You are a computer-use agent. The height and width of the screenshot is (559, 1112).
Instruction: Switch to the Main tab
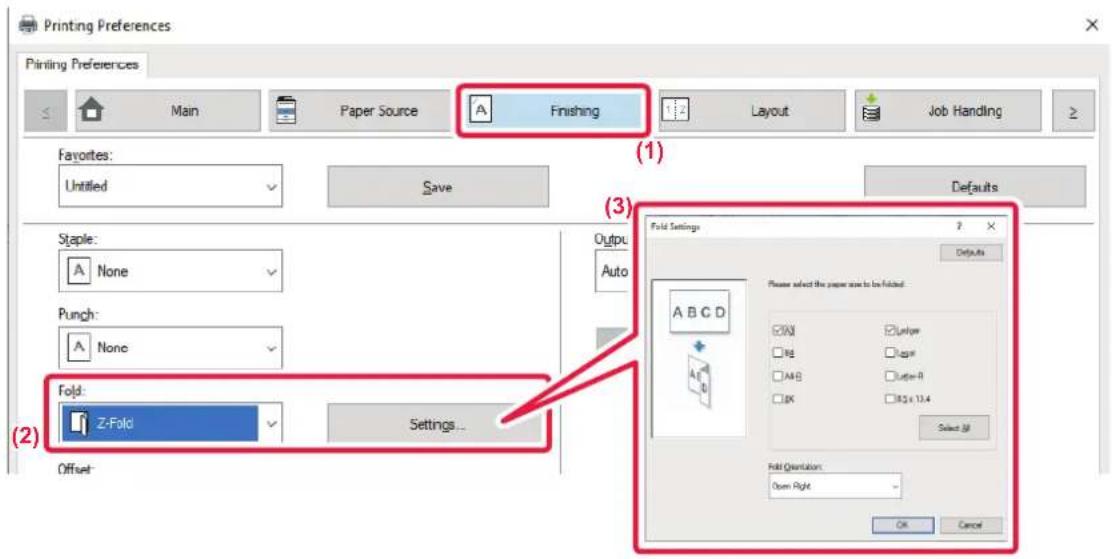(167, 111)
